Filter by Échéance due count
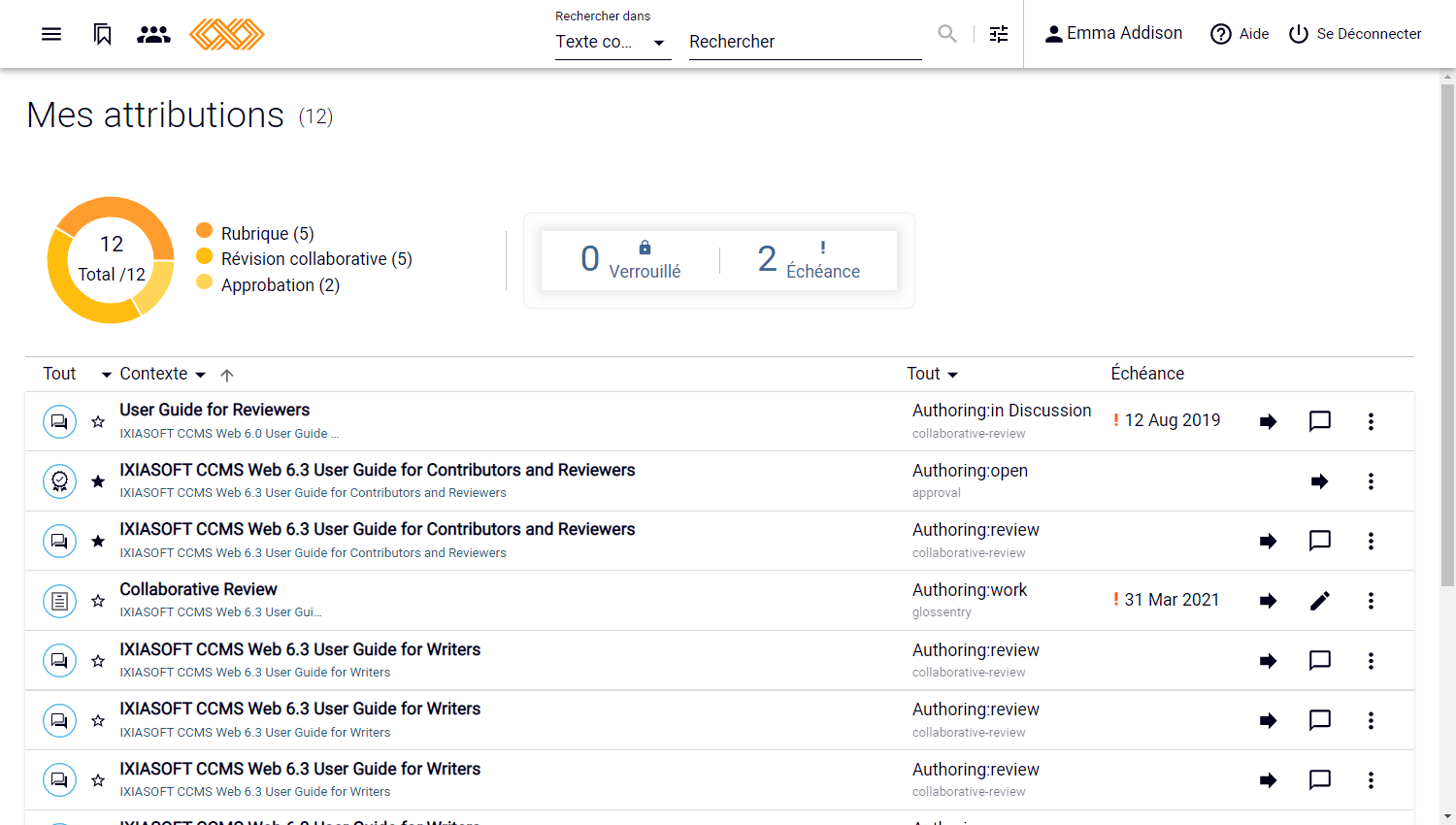This screenshot has width=1456, height=825. click(x=809, y=259)
